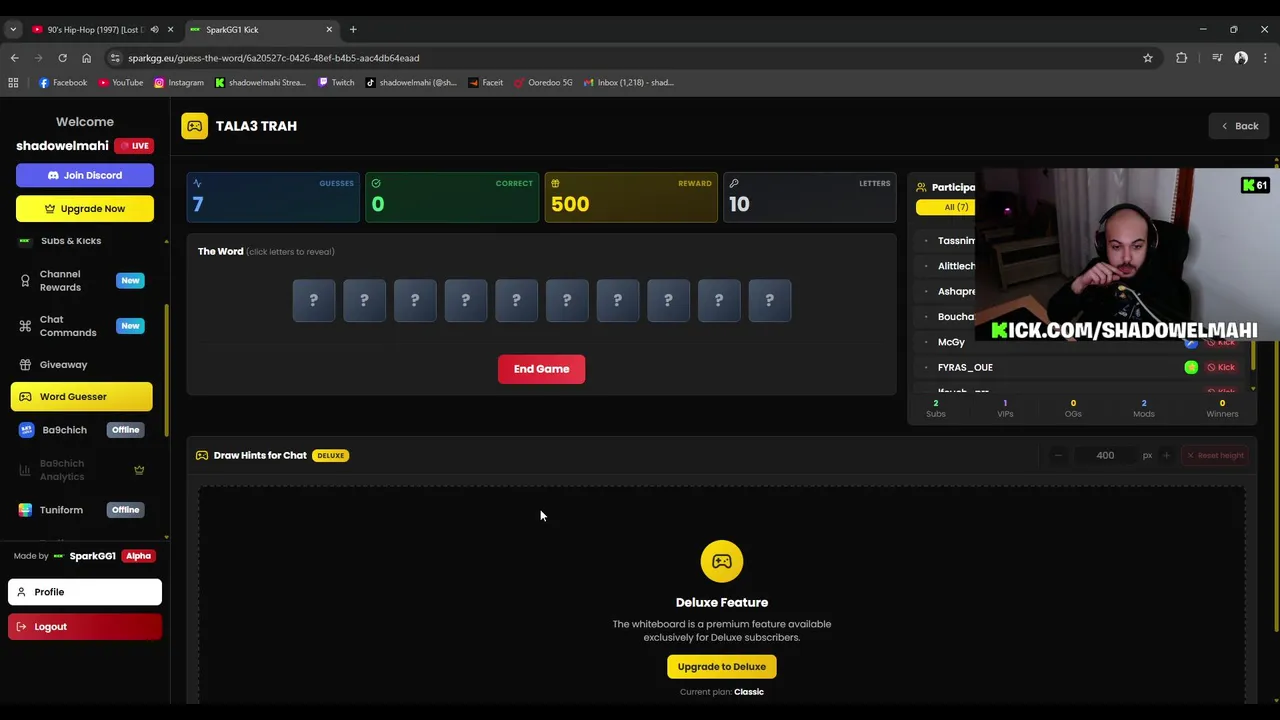
Task: Open the shadowelmahi TikTok bookmark
Action: [x=411, y=83]
